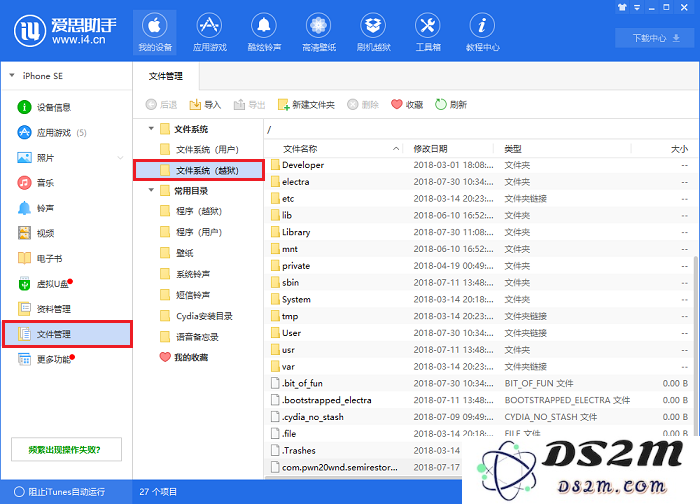Select the electra folder row
This screenshot has width=700, height=504.
pos(479,182)
